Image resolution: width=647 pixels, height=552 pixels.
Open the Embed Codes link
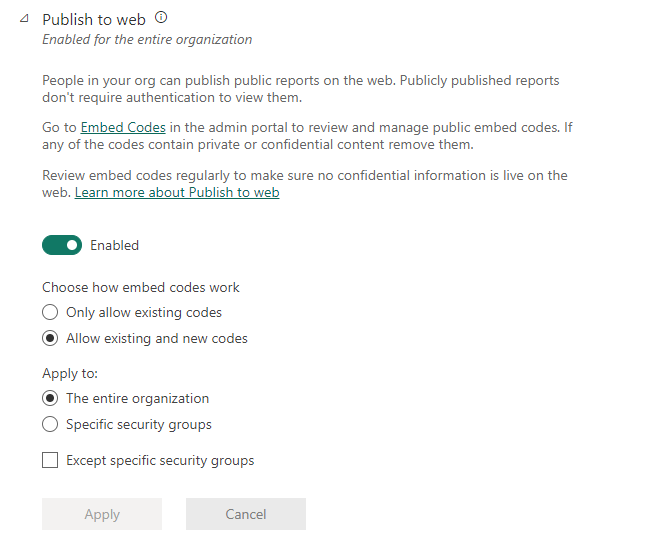(123, 128)
